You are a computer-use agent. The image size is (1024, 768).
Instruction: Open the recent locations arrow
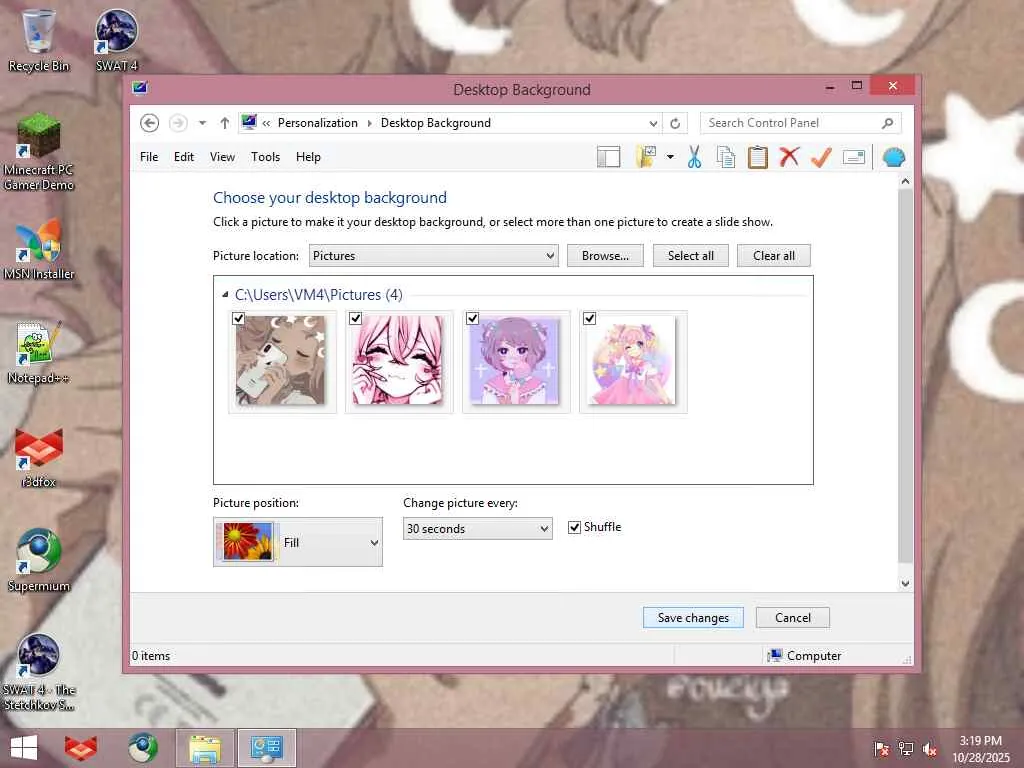point(202,123)
